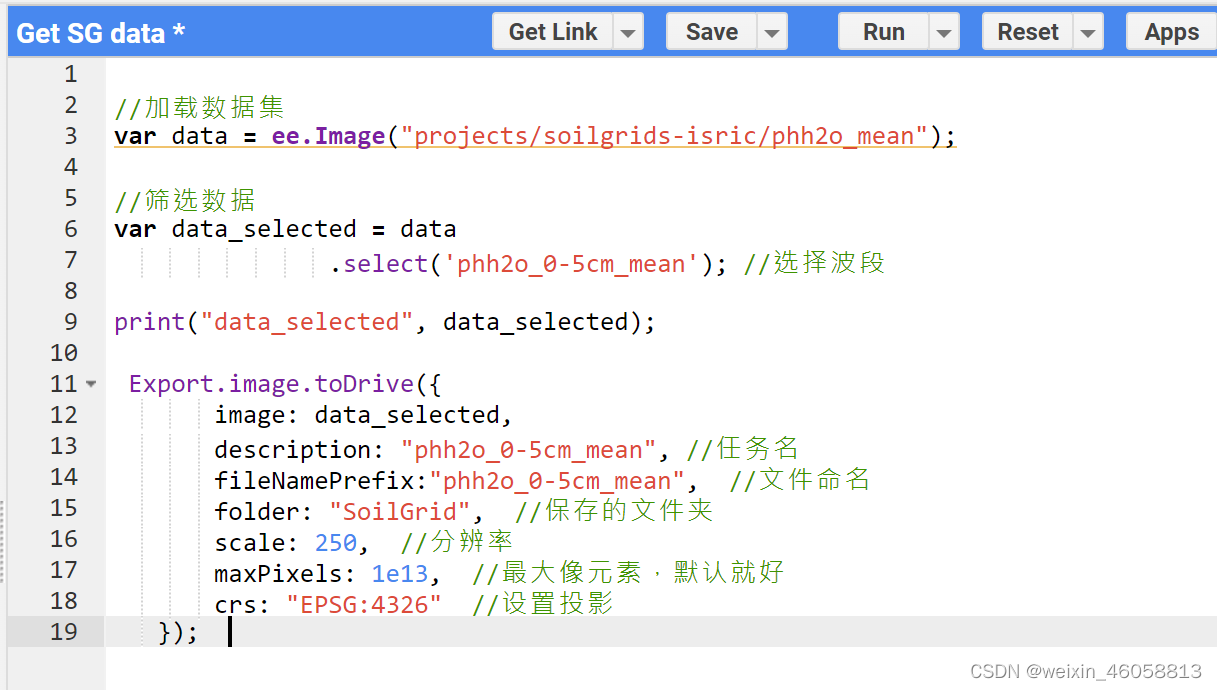Click the ee.Image call on line 3

pos(329,135)
